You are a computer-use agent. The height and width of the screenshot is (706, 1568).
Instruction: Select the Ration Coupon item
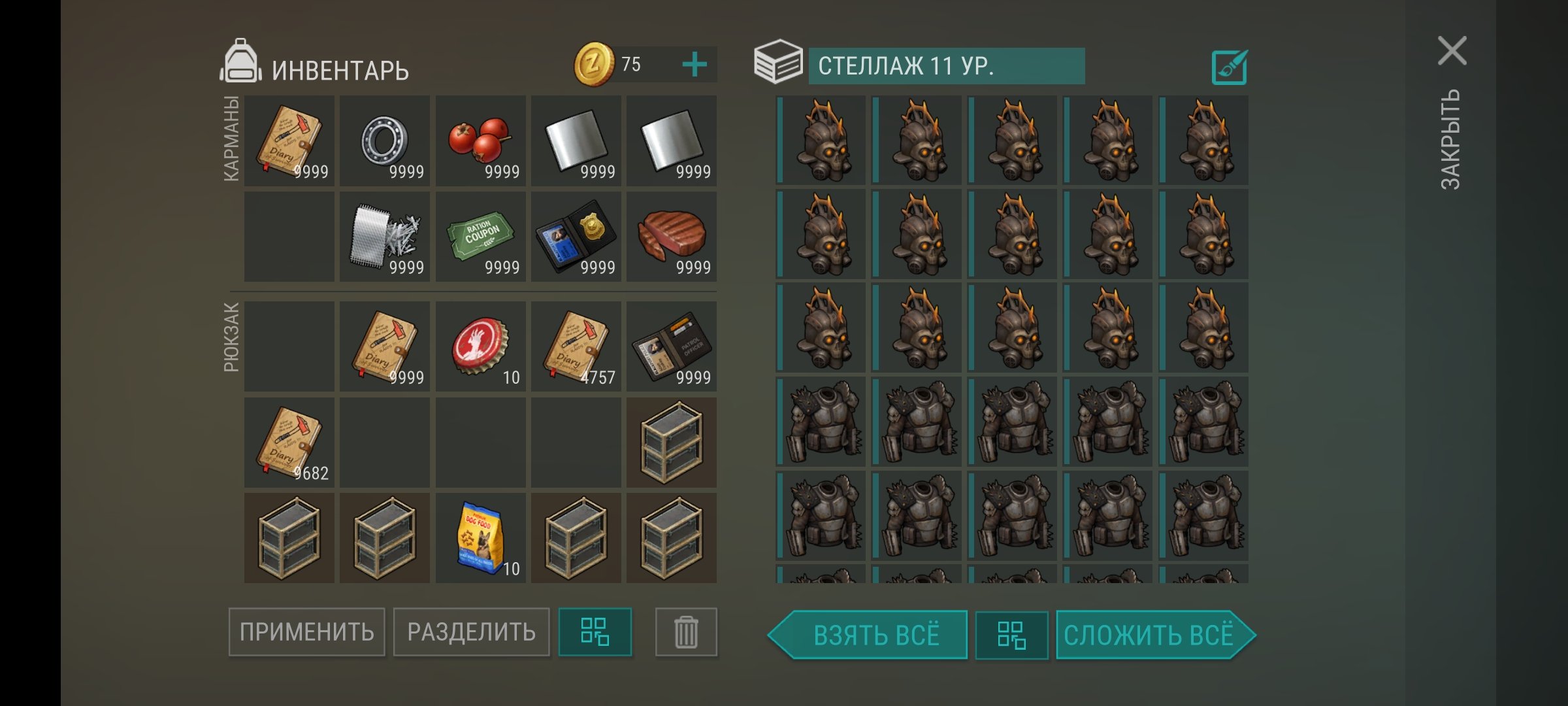point(480,237)
